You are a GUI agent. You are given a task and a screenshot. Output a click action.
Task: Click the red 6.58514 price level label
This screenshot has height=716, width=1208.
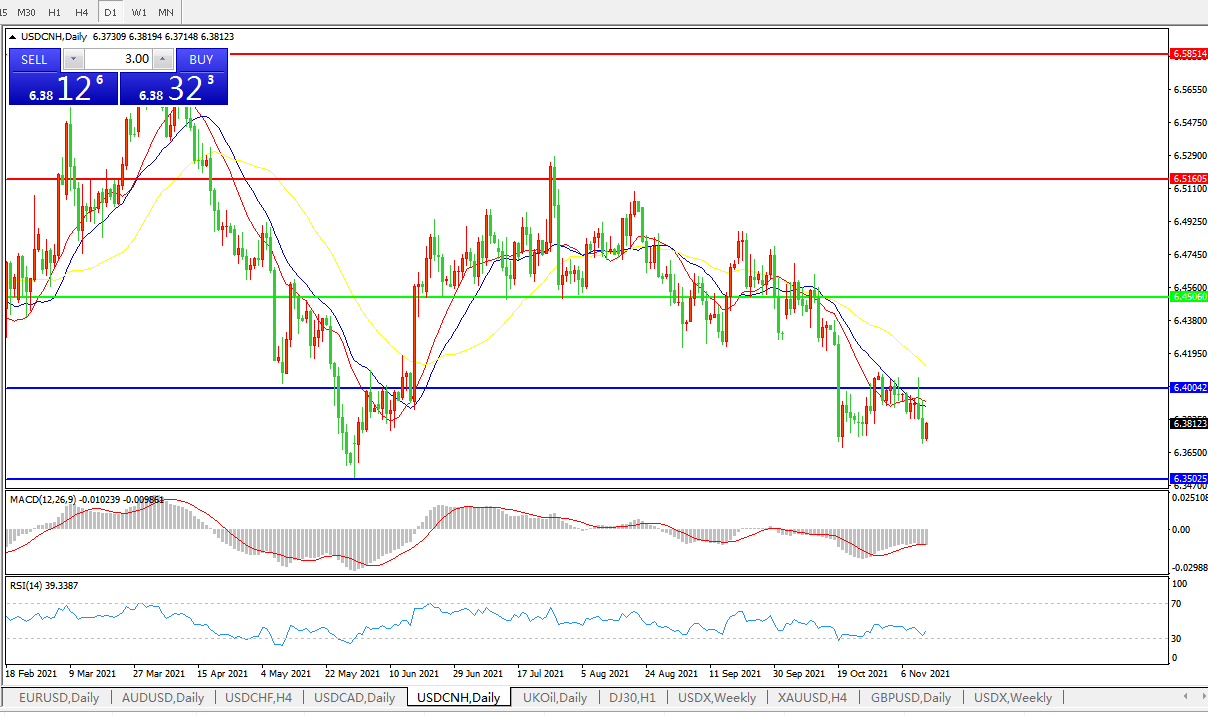tap(1189, 52)
